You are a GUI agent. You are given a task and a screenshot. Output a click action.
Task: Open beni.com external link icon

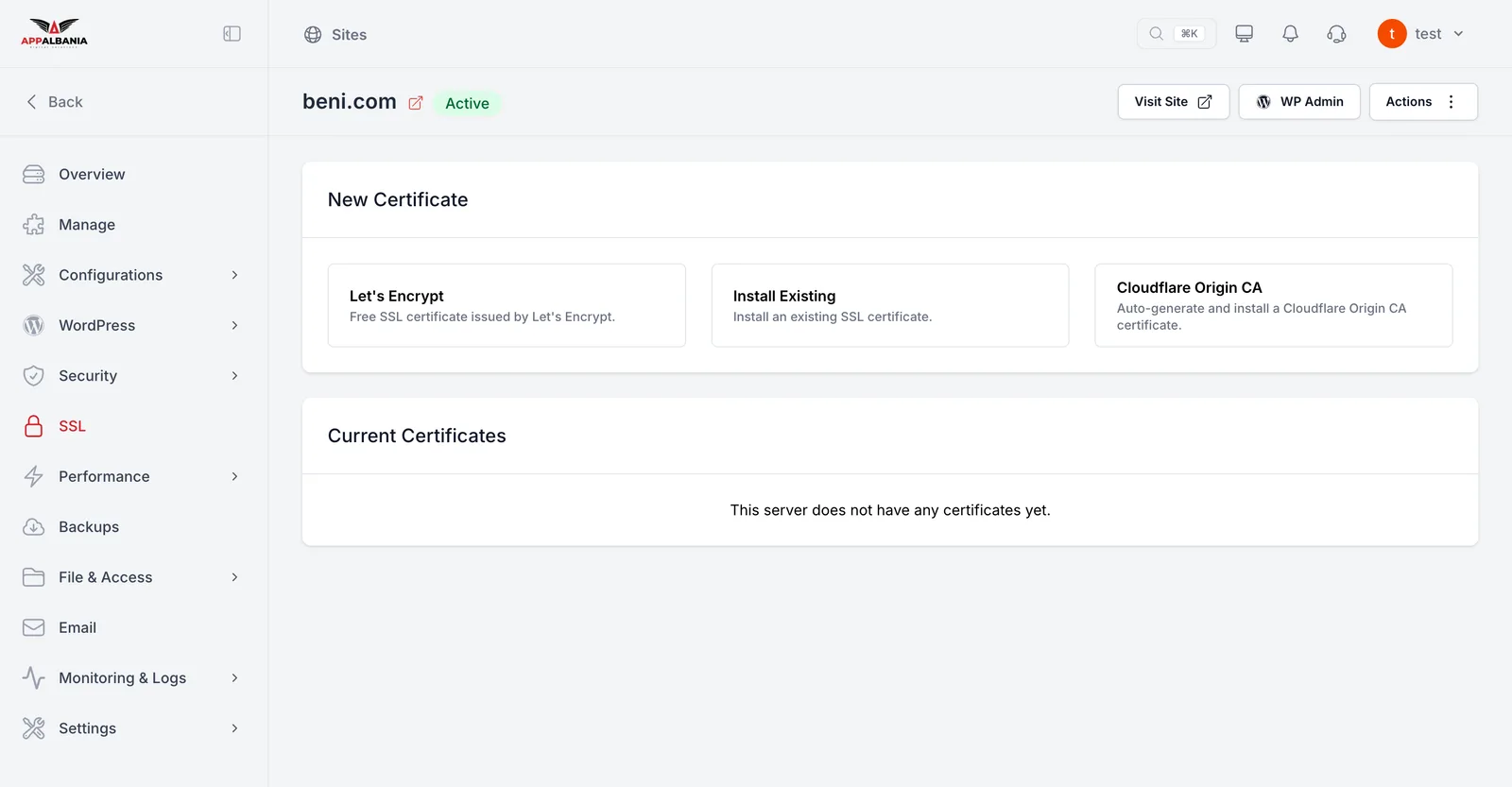415,103
